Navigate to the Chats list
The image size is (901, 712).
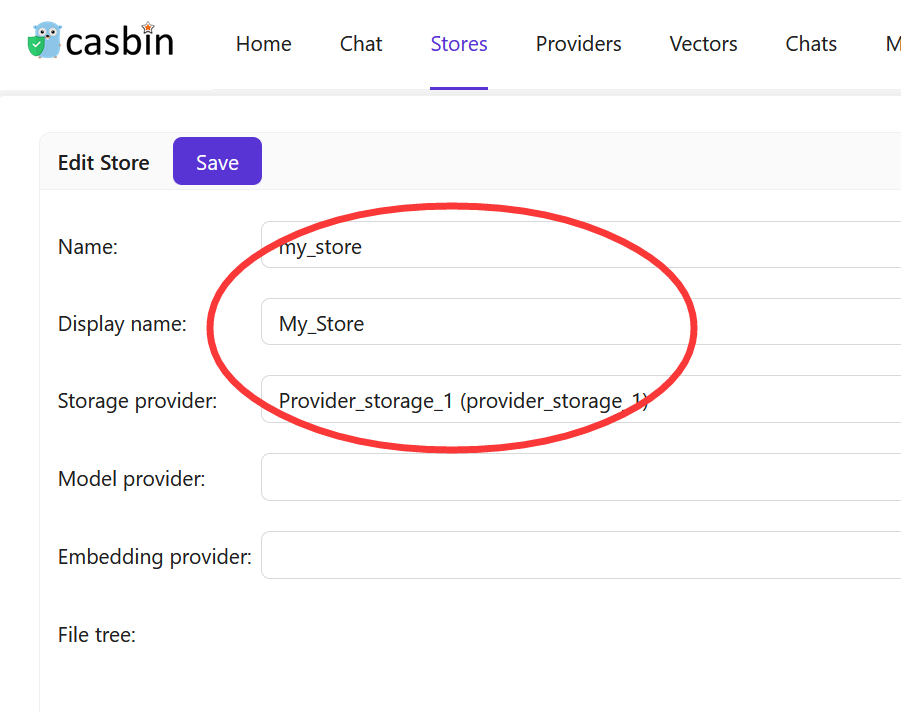click(x=810, y=44)
